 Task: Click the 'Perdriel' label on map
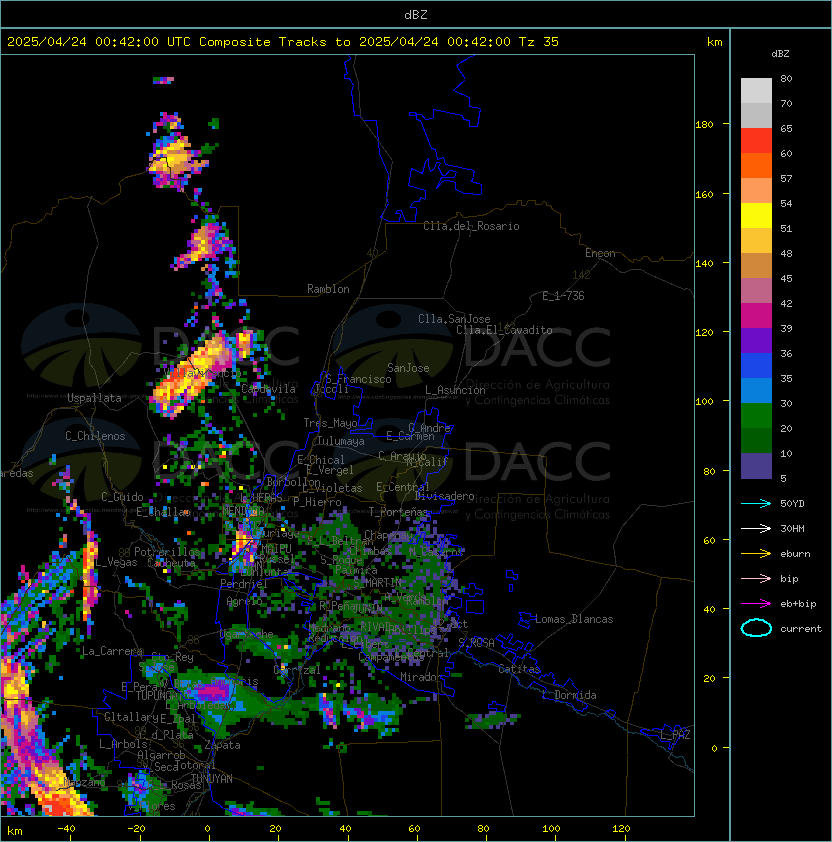tap(244, 584)
